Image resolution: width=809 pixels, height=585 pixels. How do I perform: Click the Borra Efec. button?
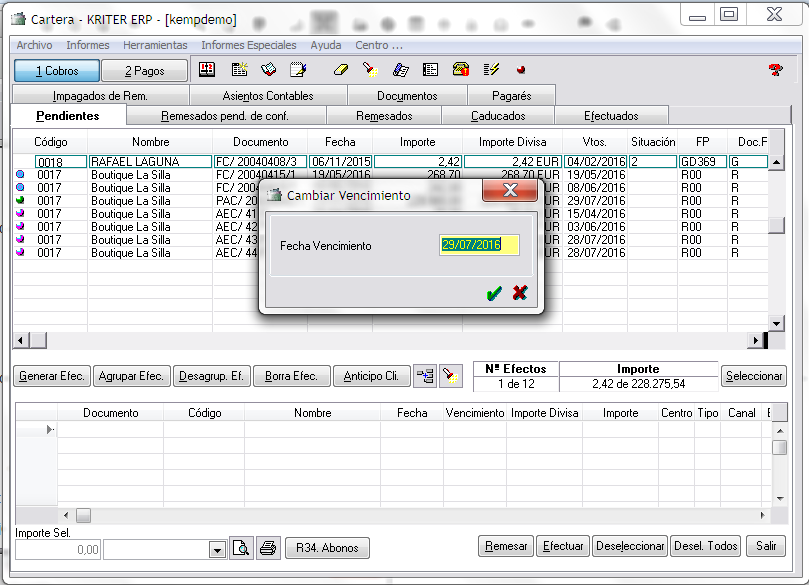click(x=291, y=376)
